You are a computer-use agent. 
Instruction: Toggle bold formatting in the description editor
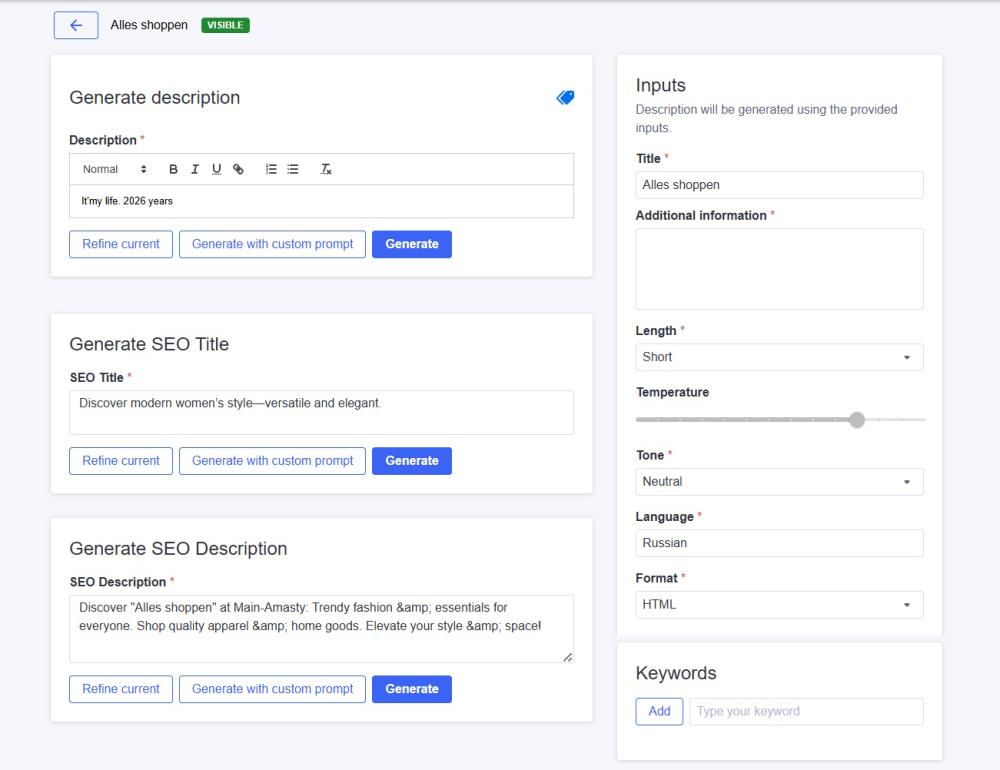coord(173,169)
